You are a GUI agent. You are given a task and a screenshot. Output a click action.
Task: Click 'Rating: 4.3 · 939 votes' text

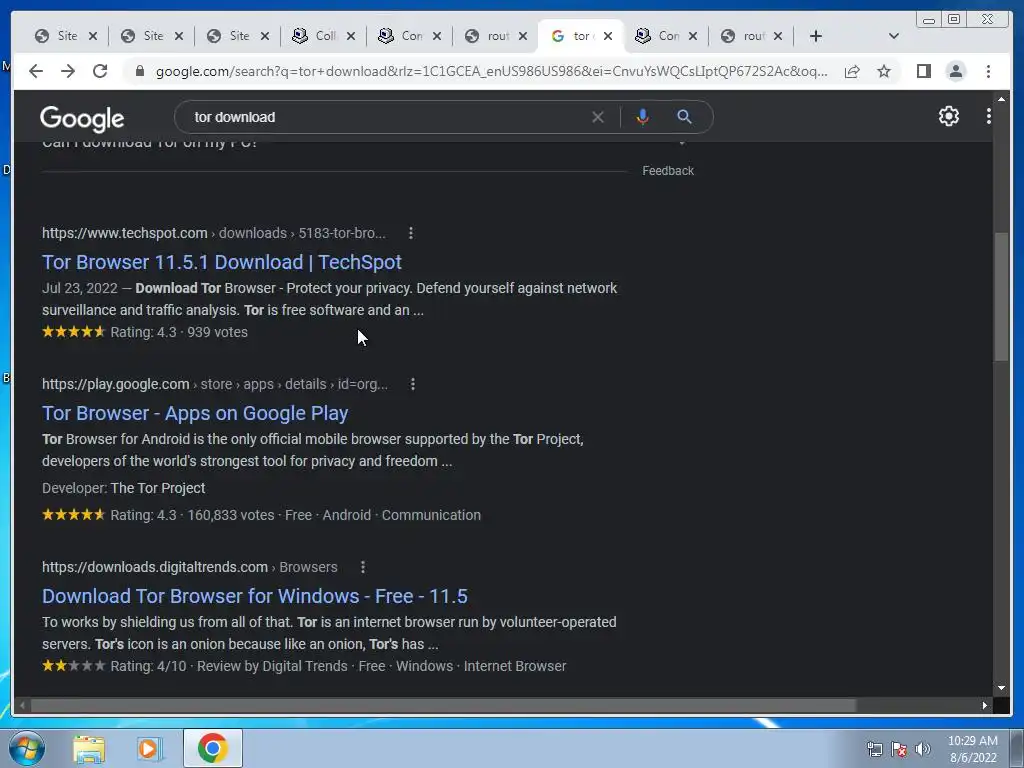[x=178, y=332]
